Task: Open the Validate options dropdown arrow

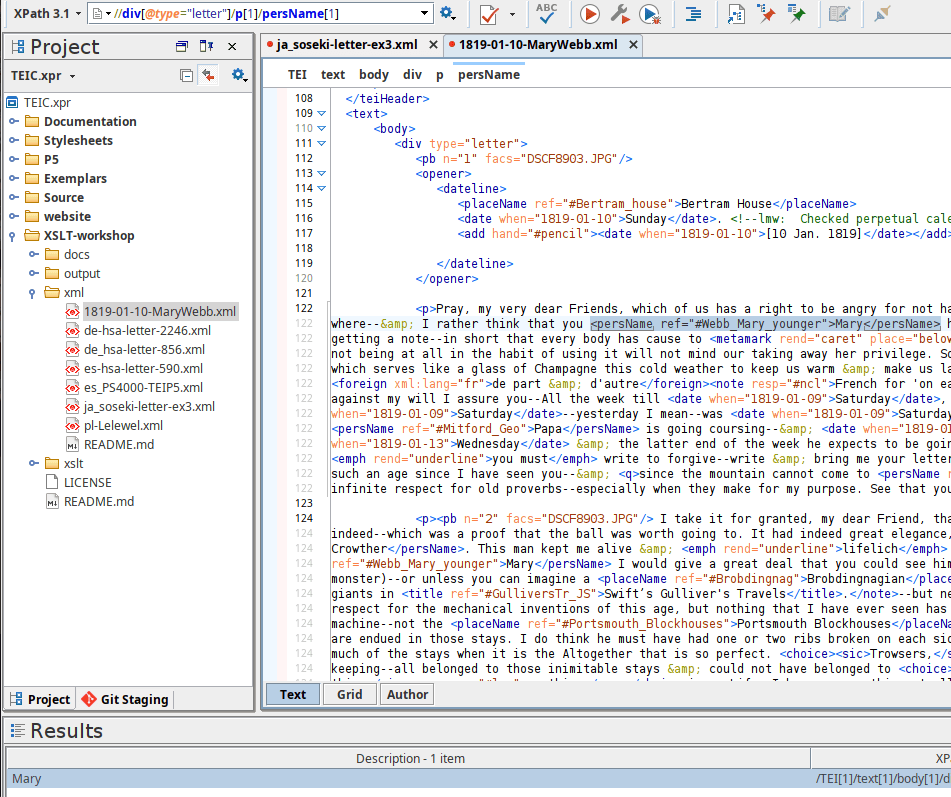Action: 512,14
